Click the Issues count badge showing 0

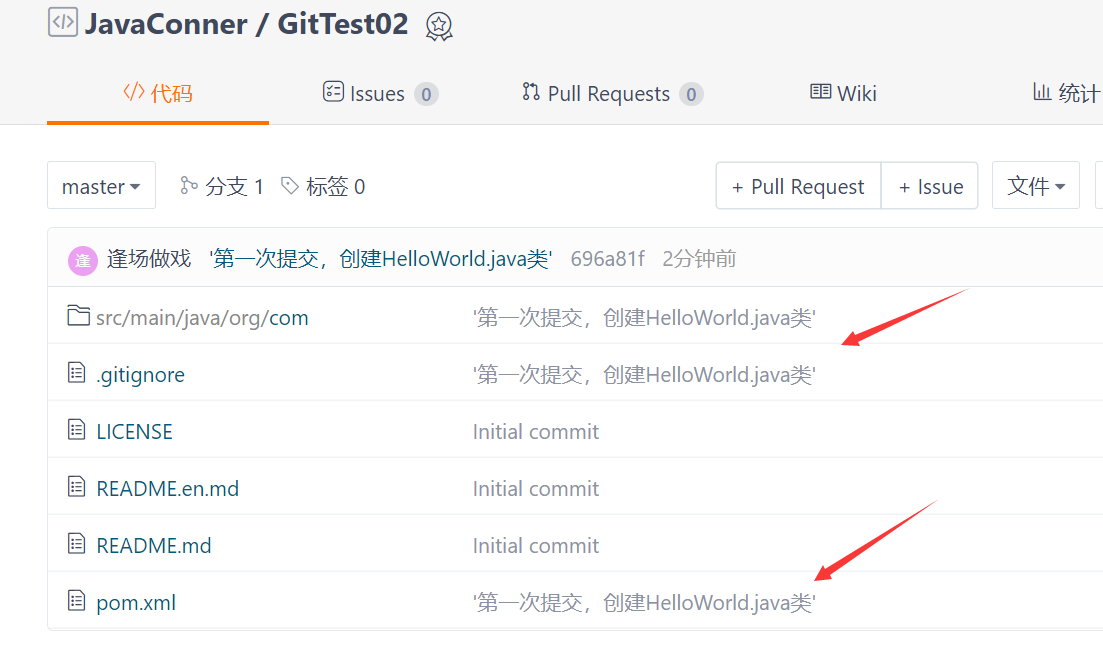pyautogui.click(x=426, y=94)
